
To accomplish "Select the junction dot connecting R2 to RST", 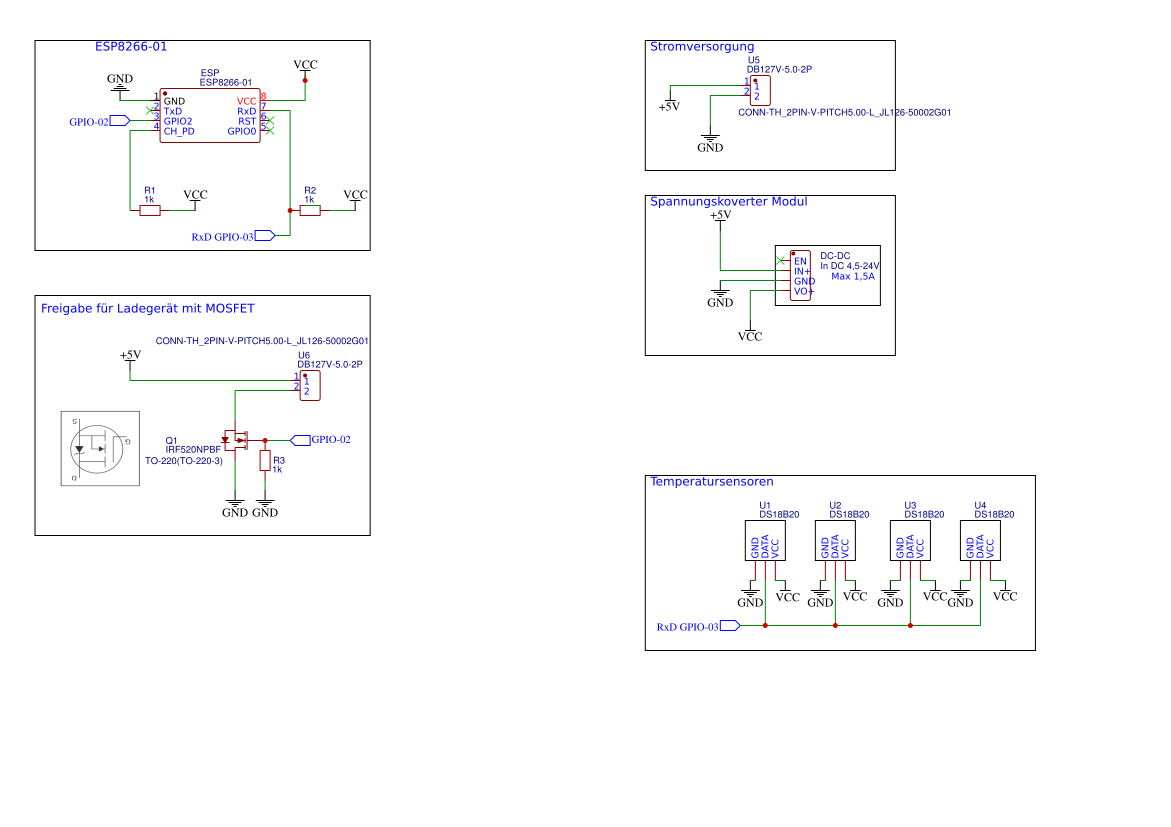I will coord(290,210).
